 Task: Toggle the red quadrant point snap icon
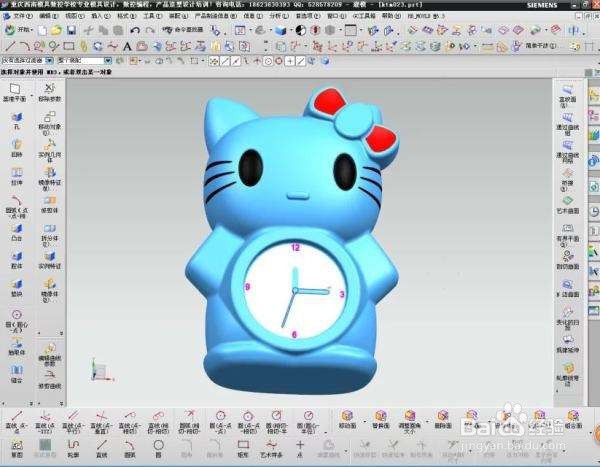(279, 61)
